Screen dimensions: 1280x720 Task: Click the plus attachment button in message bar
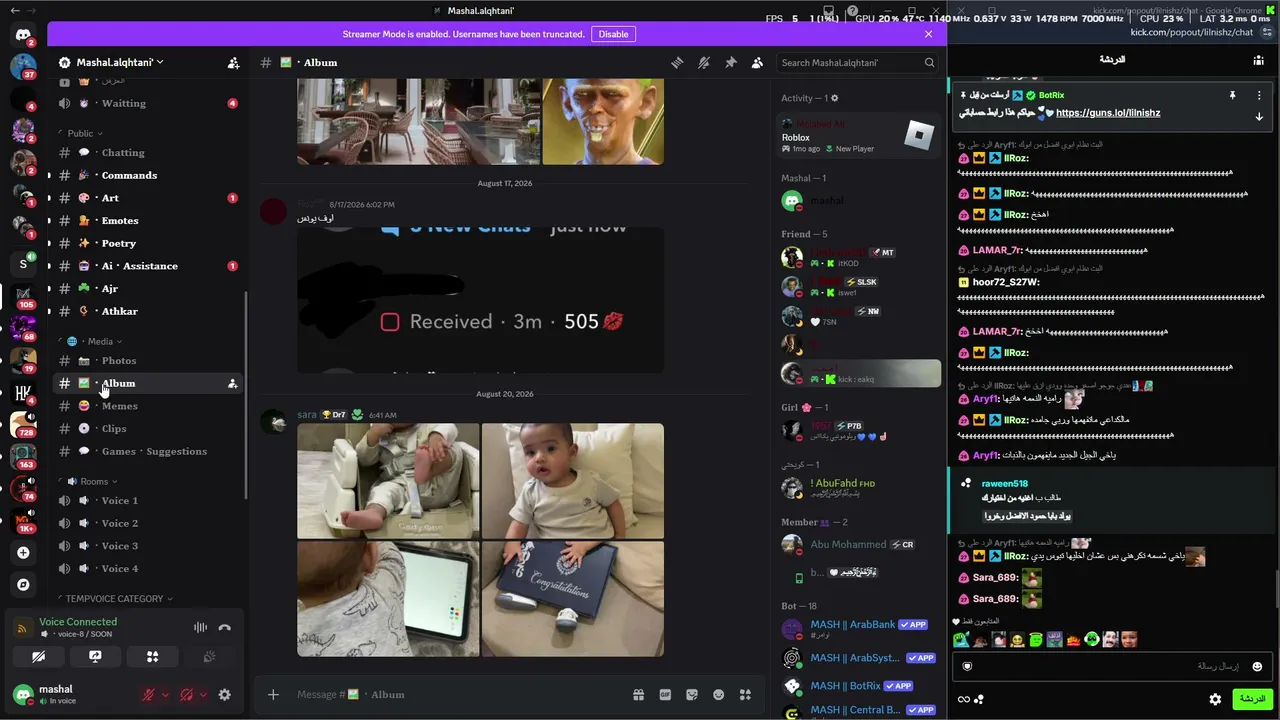273,695
